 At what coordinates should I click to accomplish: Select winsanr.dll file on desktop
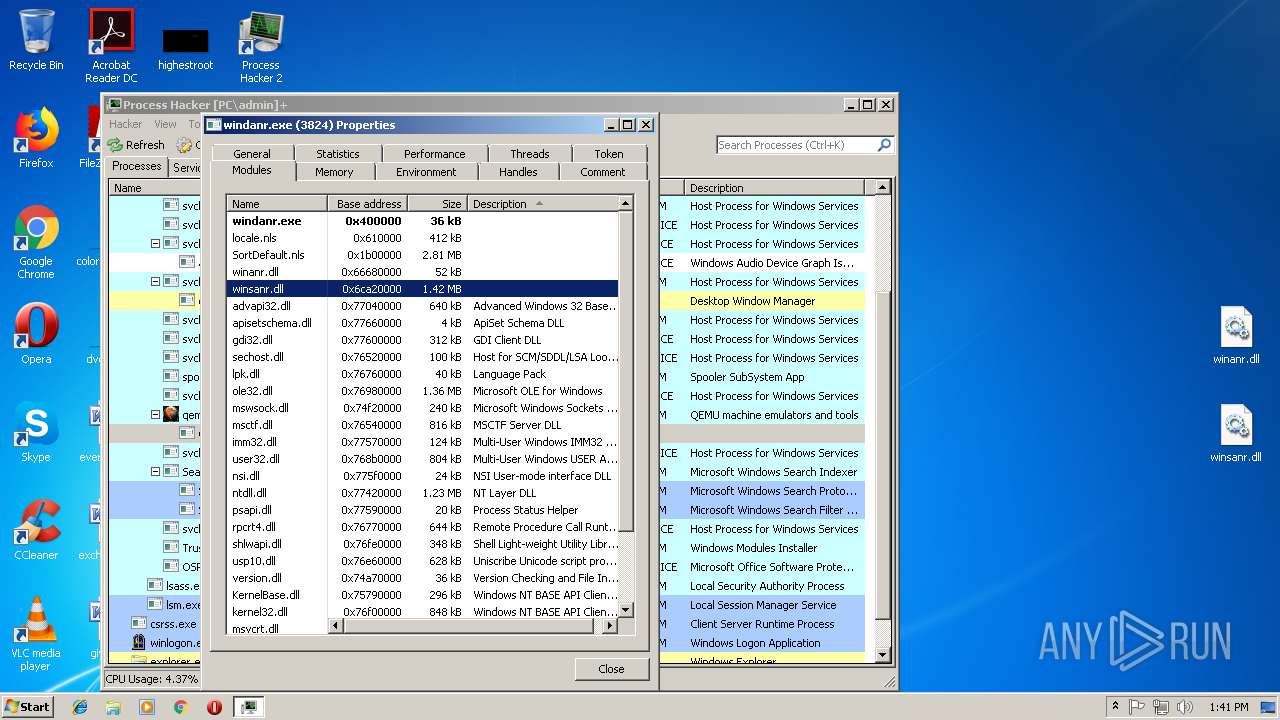pos(1236,434)
